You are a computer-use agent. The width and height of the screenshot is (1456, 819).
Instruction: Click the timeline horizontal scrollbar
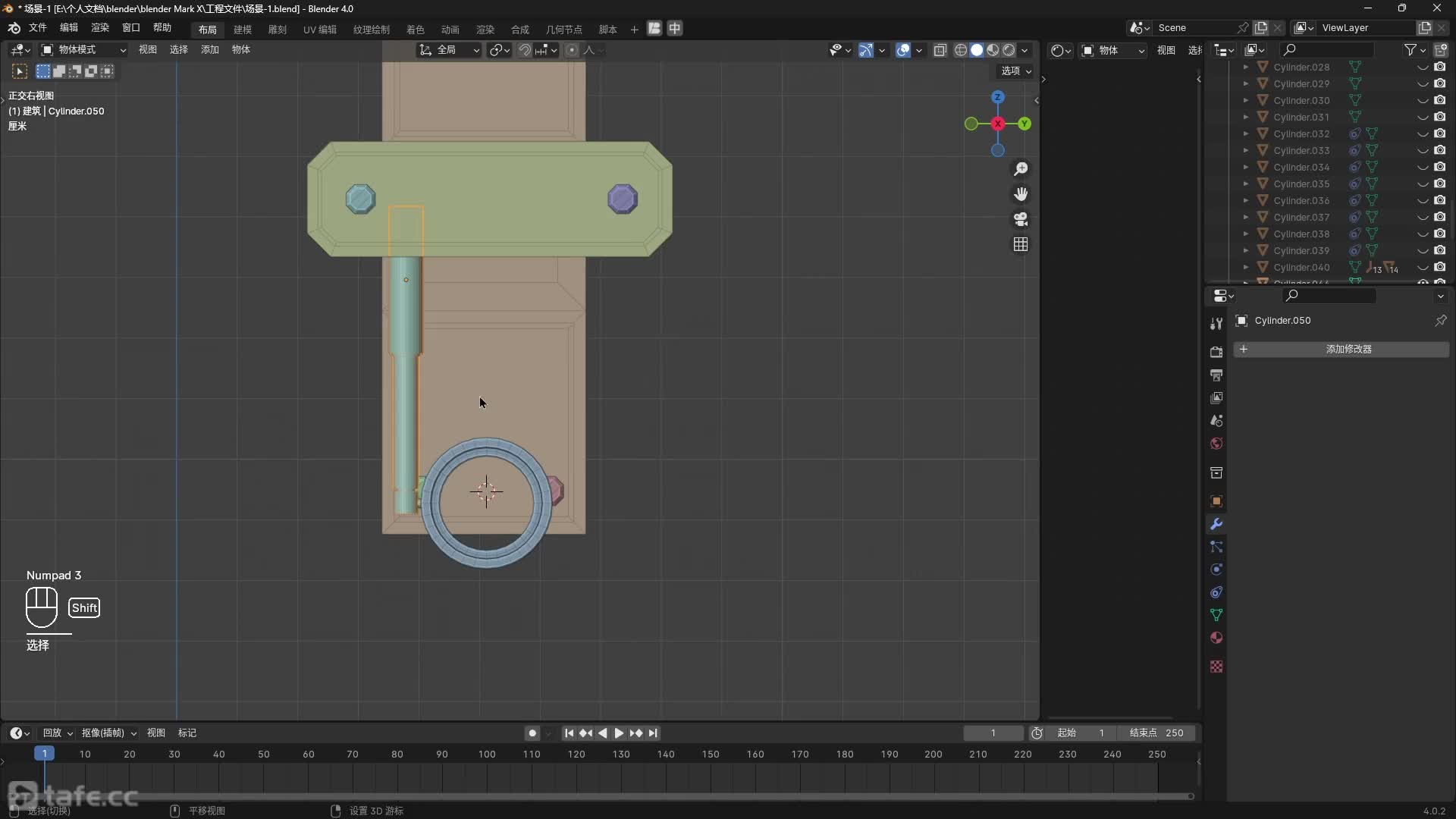(x=604, y=796)
